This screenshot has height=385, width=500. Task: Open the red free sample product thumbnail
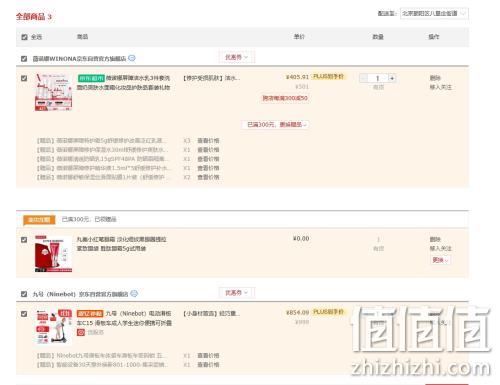53,254
